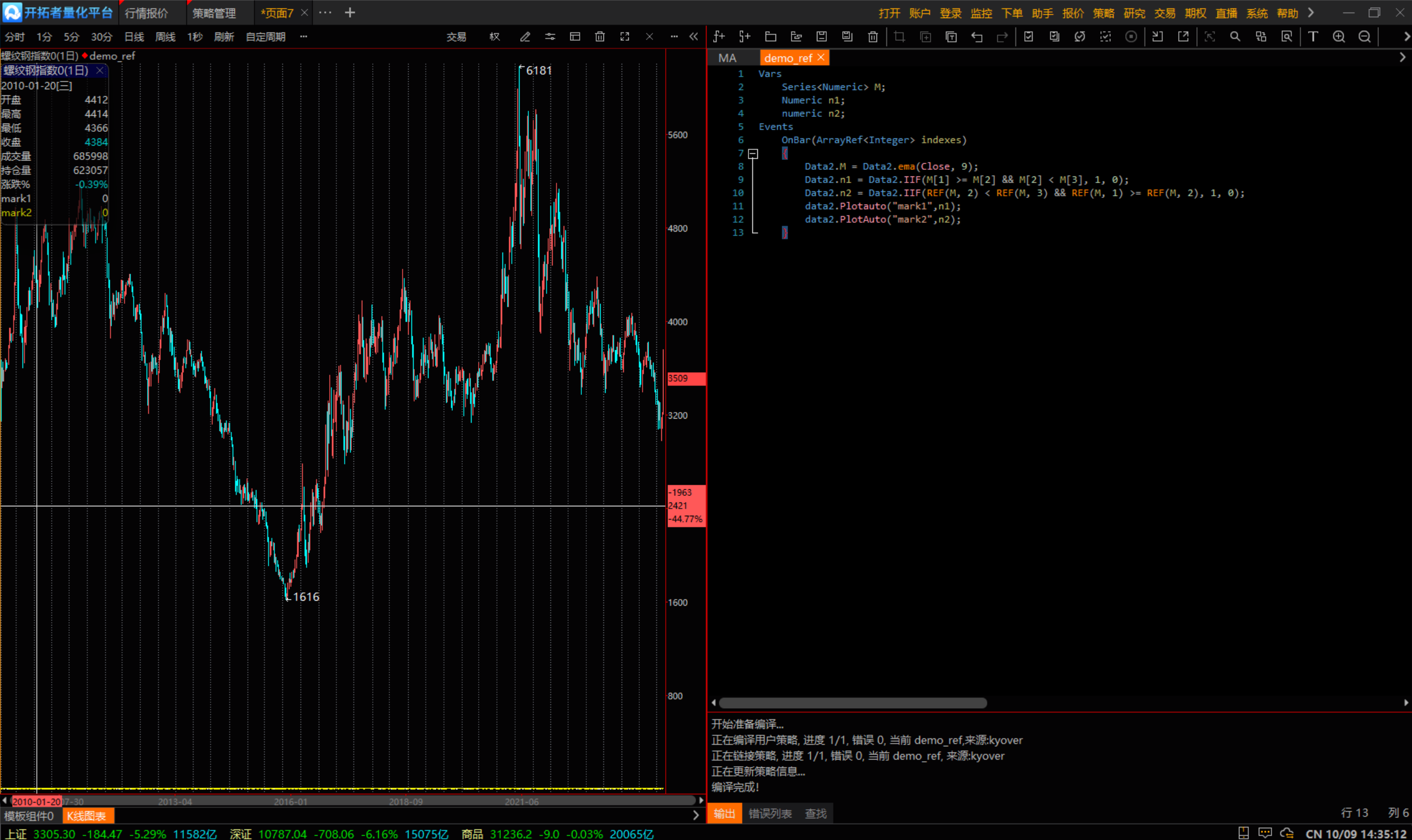The height and width of the screenshot is (840, 1412).
Task: Click the chart layout template icon
Action: pyautogui.click(x=575, y=37)
